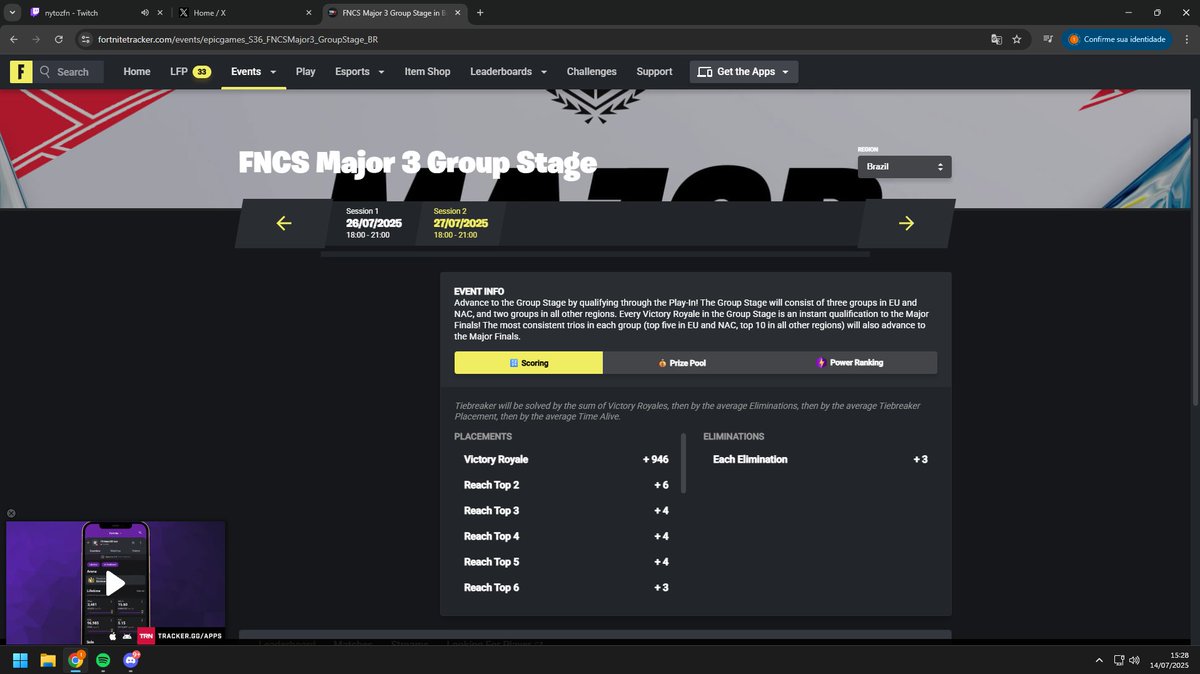1200x674 pixels.
Task: Click the Confirme sua identidade profile button
Action: (x=1117, y=39)
